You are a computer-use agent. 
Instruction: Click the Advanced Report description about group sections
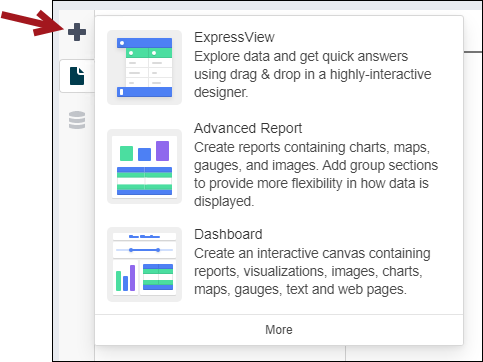click(x=316, y=174)
